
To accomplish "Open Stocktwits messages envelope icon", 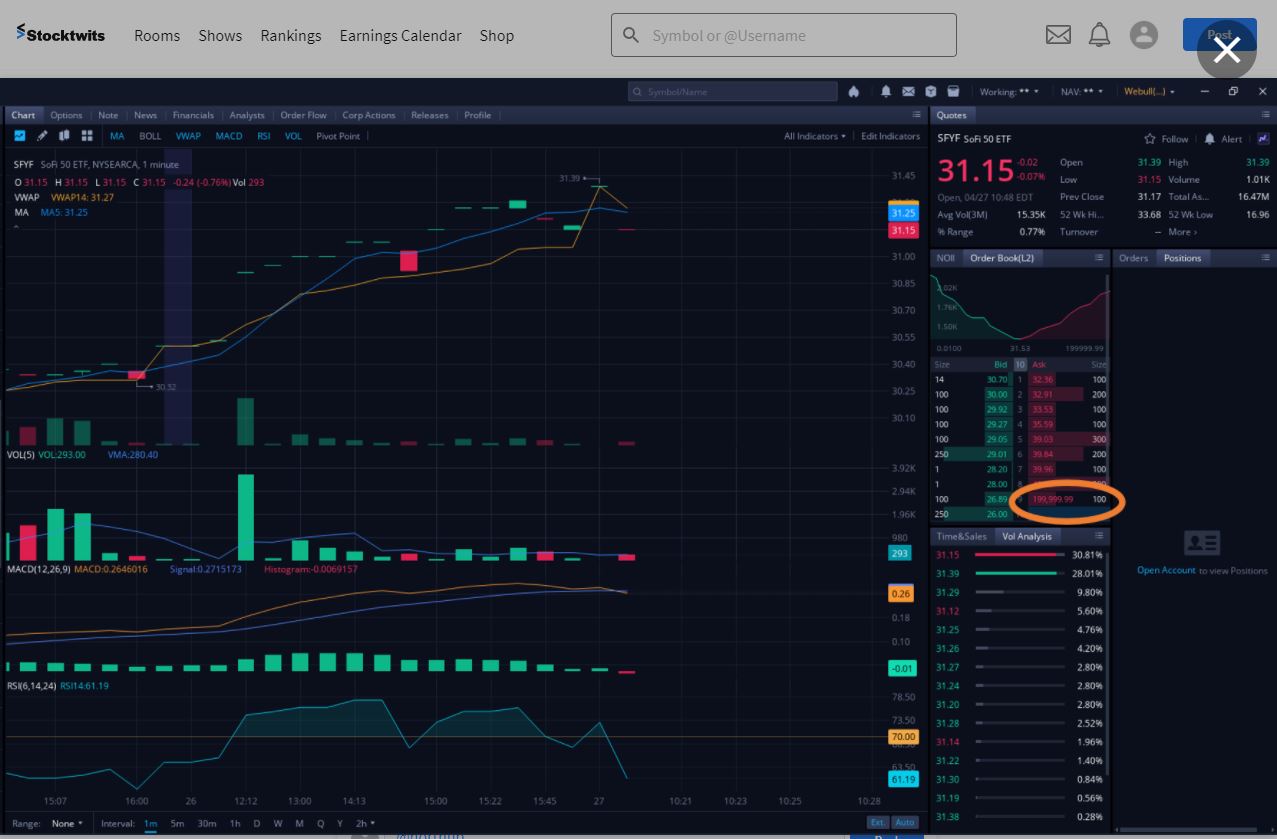I will click(1058, 35).
